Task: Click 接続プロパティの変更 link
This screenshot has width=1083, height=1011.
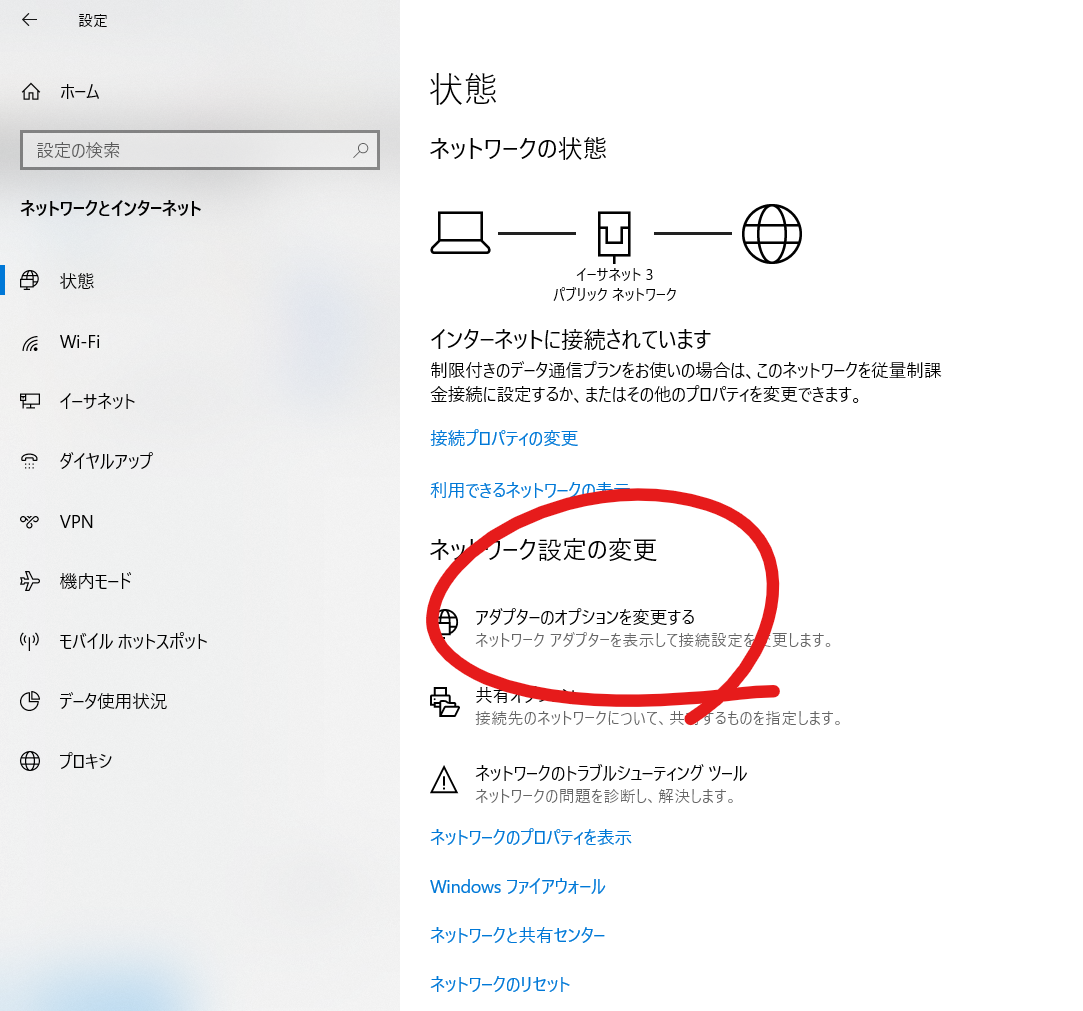Action: click(x=504, y=438)
